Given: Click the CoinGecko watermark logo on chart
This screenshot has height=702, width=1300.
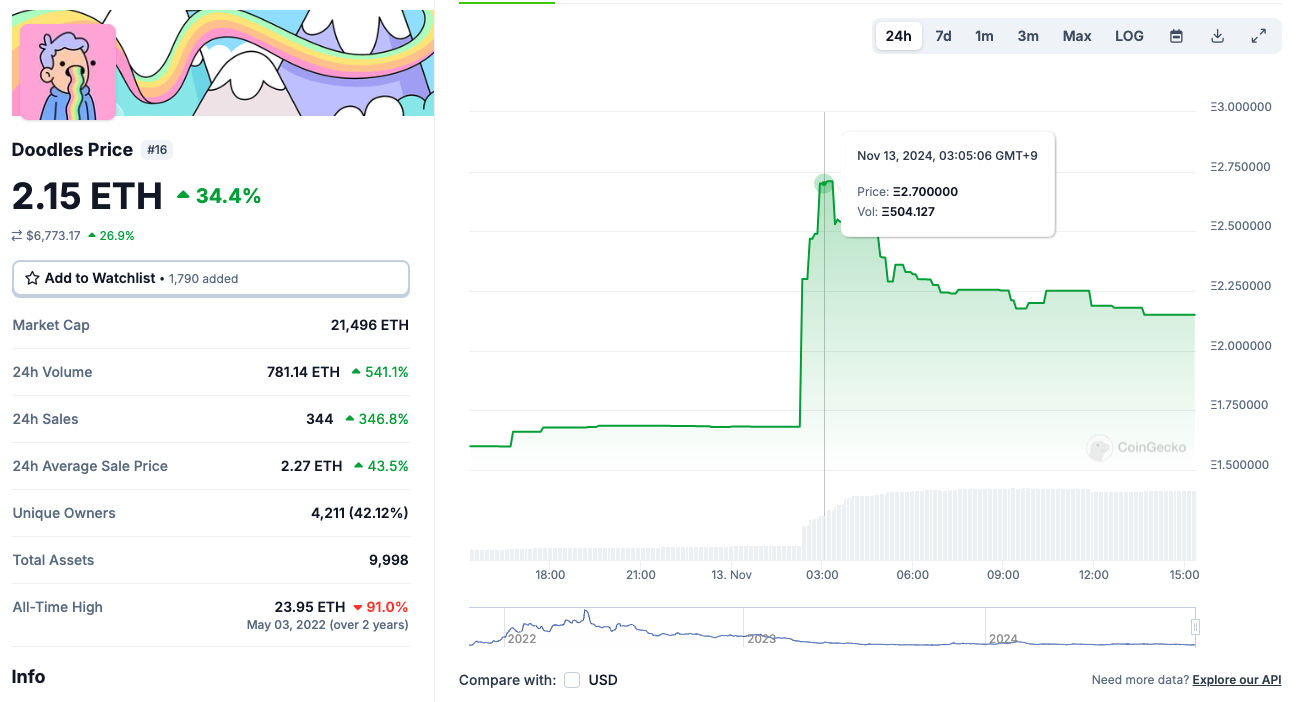Looking at the screenshot, I should coord(1137,447).
